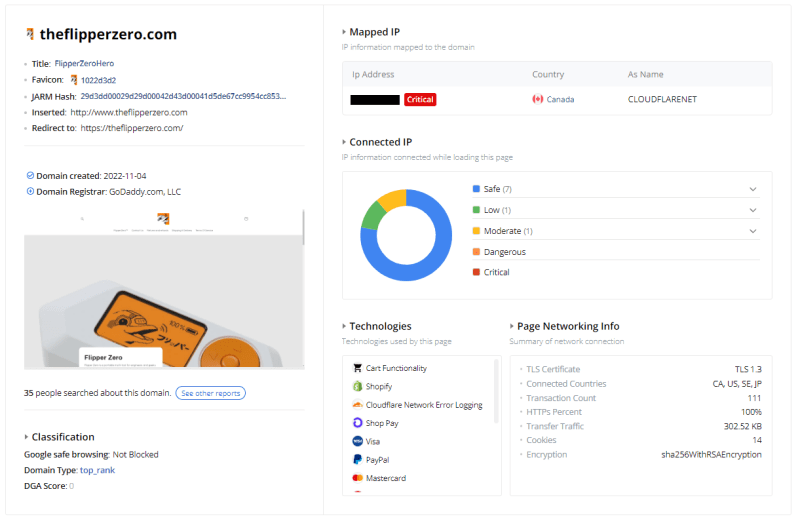The width and height of the screenshot is (800, 523).
Task: Collapse the Mapped IP section triangle
Action: [x=344, y=32]
